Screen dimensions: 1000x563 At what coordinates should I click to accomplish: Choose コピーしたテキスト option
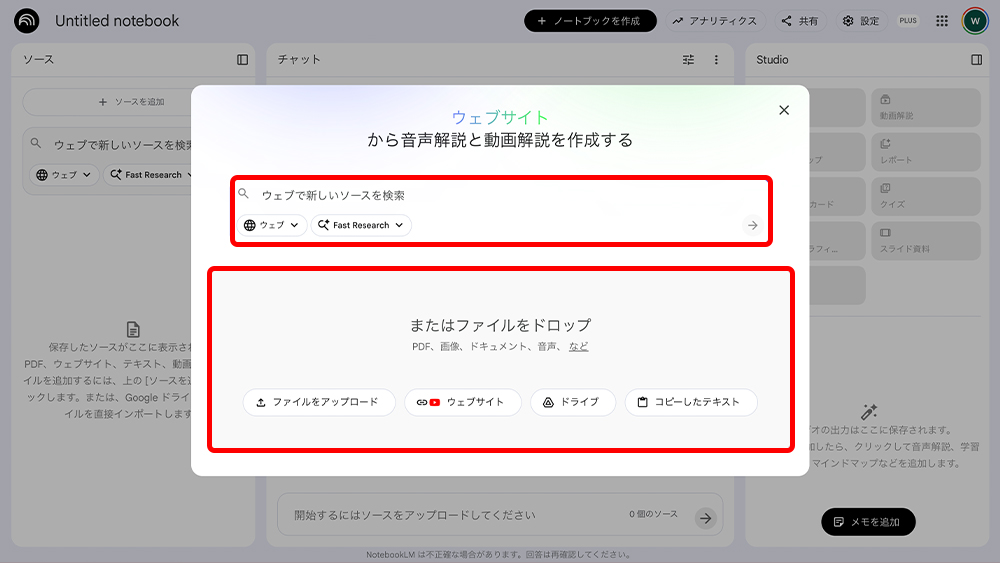(691, 402)
